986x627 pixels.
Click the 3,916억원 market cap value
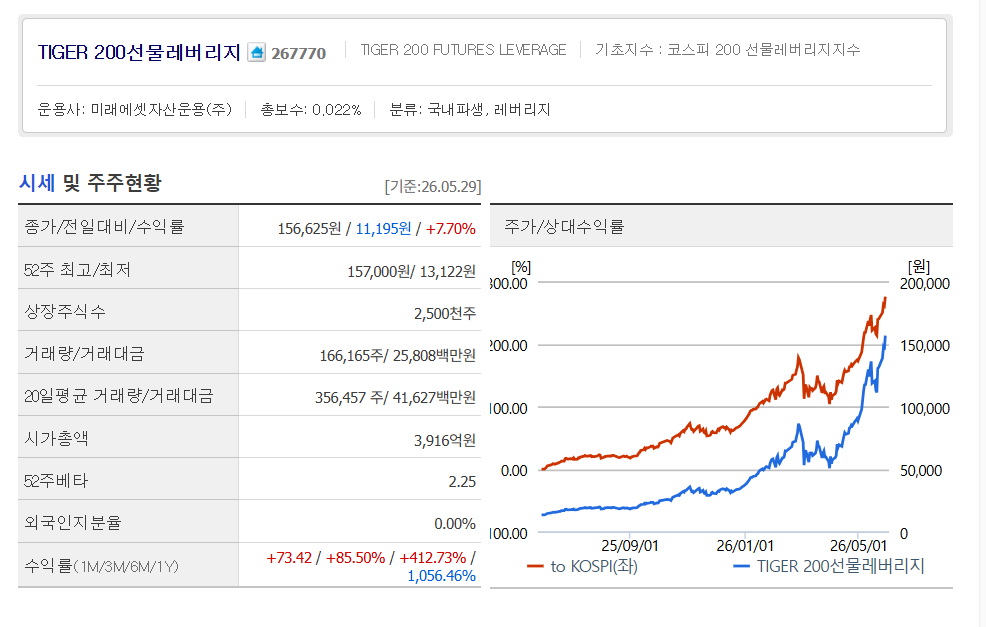445,440
